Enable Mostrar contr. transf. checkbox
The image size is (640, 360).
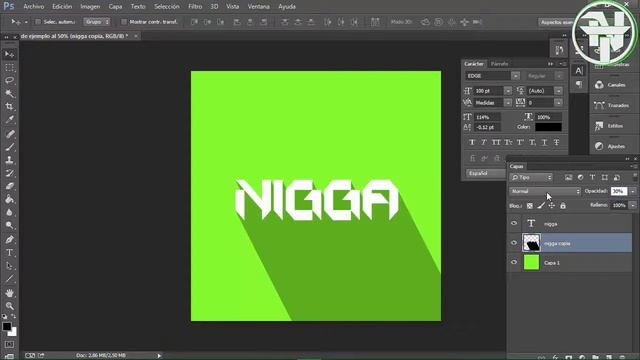coord(124,22)
